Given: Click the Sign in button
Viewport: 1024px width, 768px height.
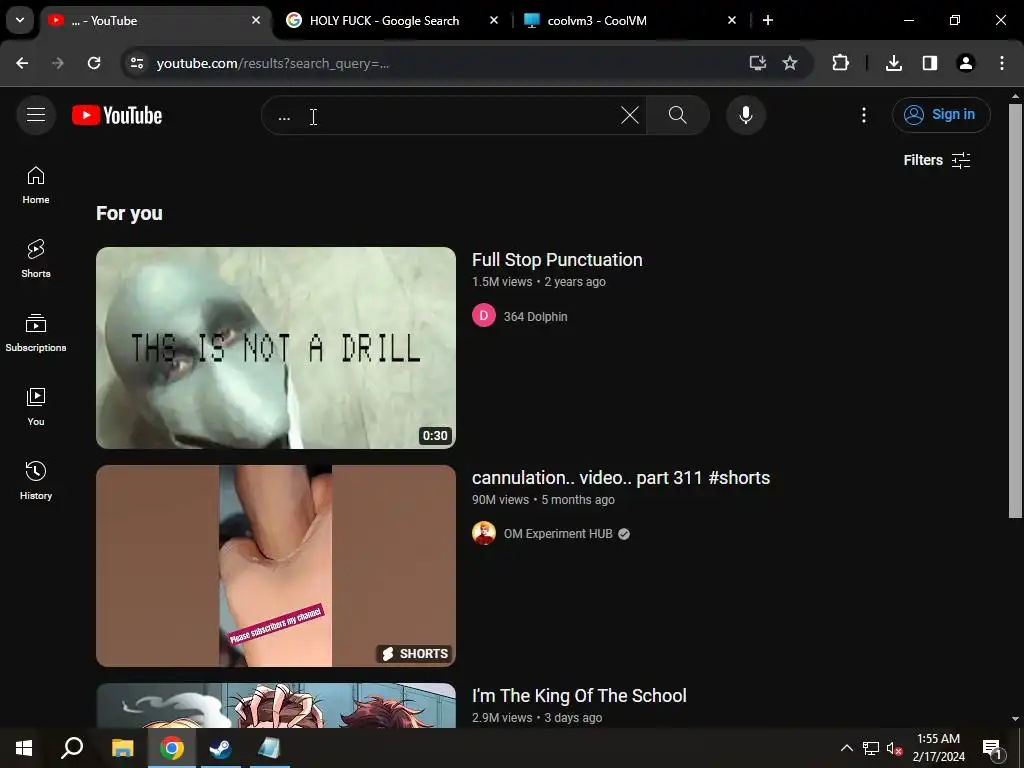Looking at the screenshot, I should click(941, 115).
